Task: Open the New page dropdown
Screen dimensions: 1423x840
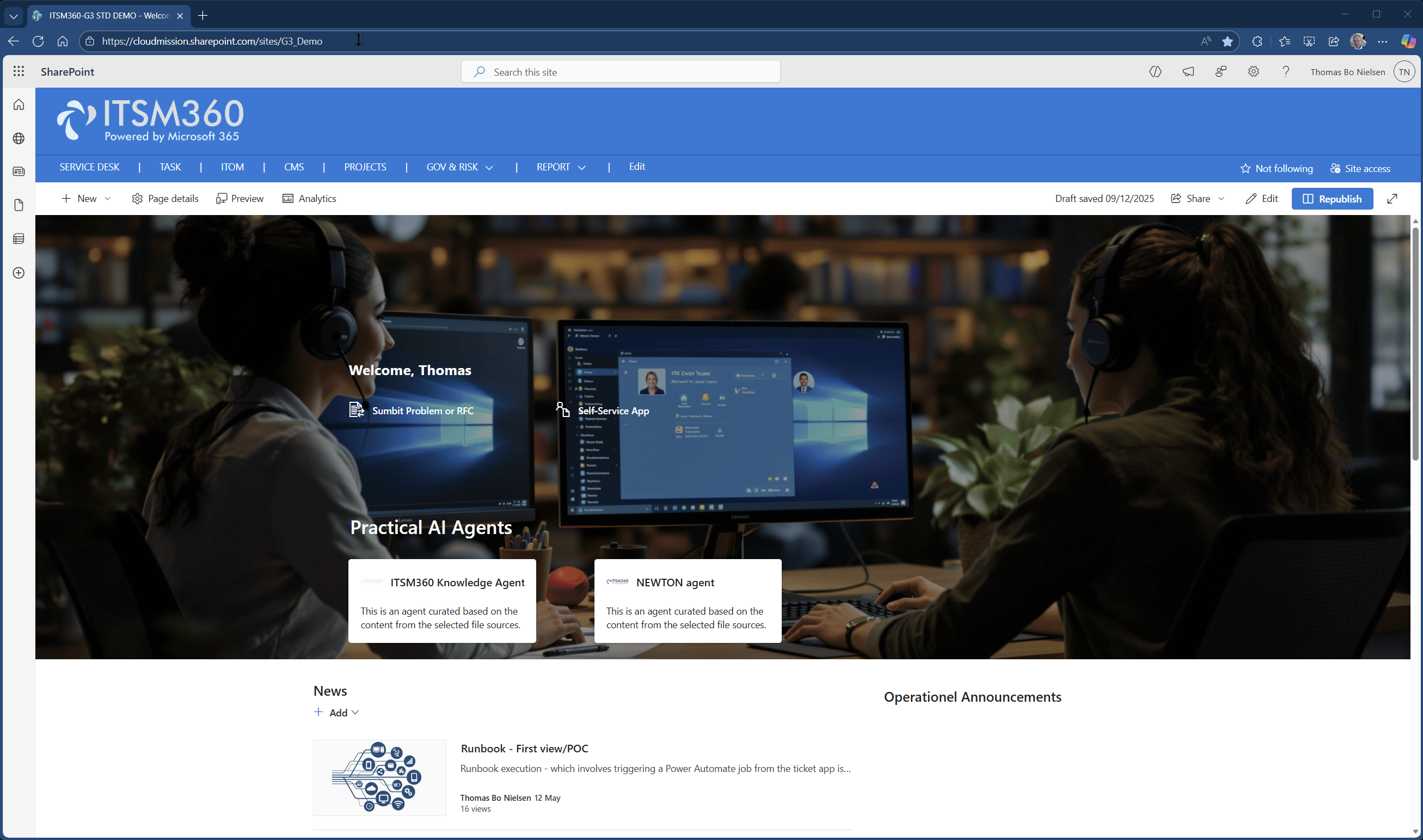Action: coord(87,199)
